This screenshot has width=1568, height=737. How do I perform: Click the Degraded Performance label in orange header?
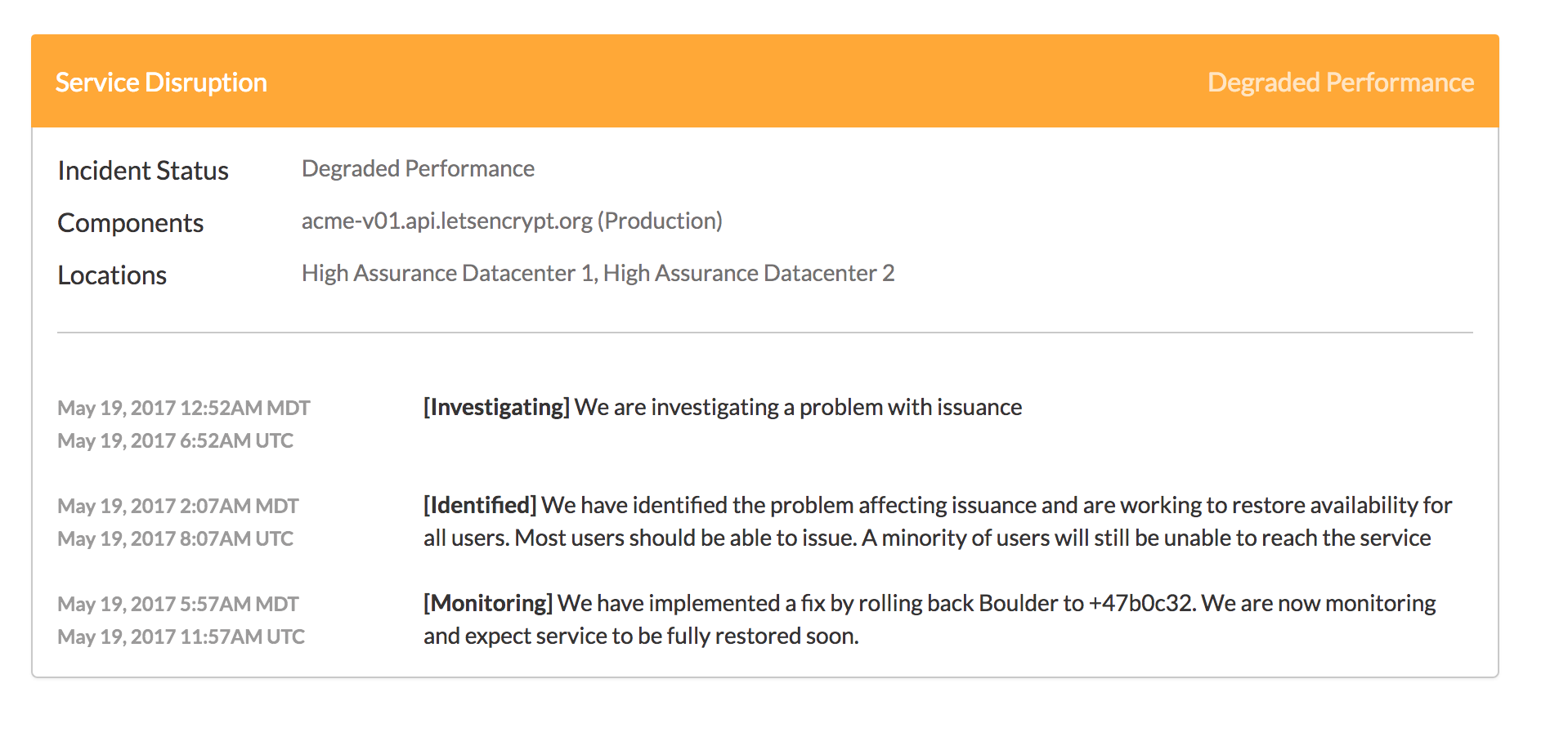pos(1341,83)
